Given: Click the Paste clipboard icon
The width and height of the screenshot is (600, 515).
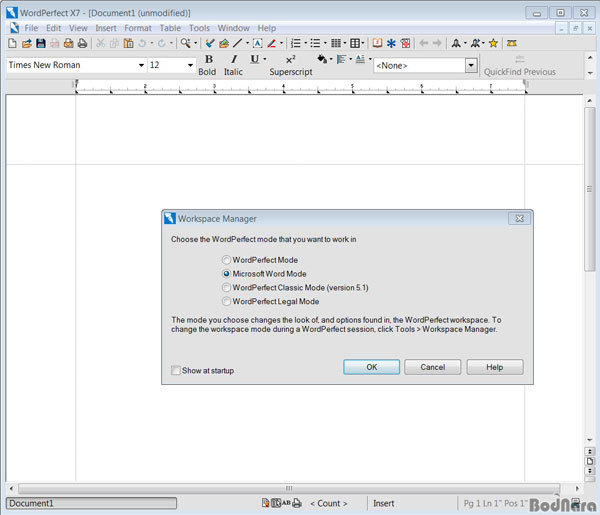Looking at the screenshot, I should click(x=129, y=43).
